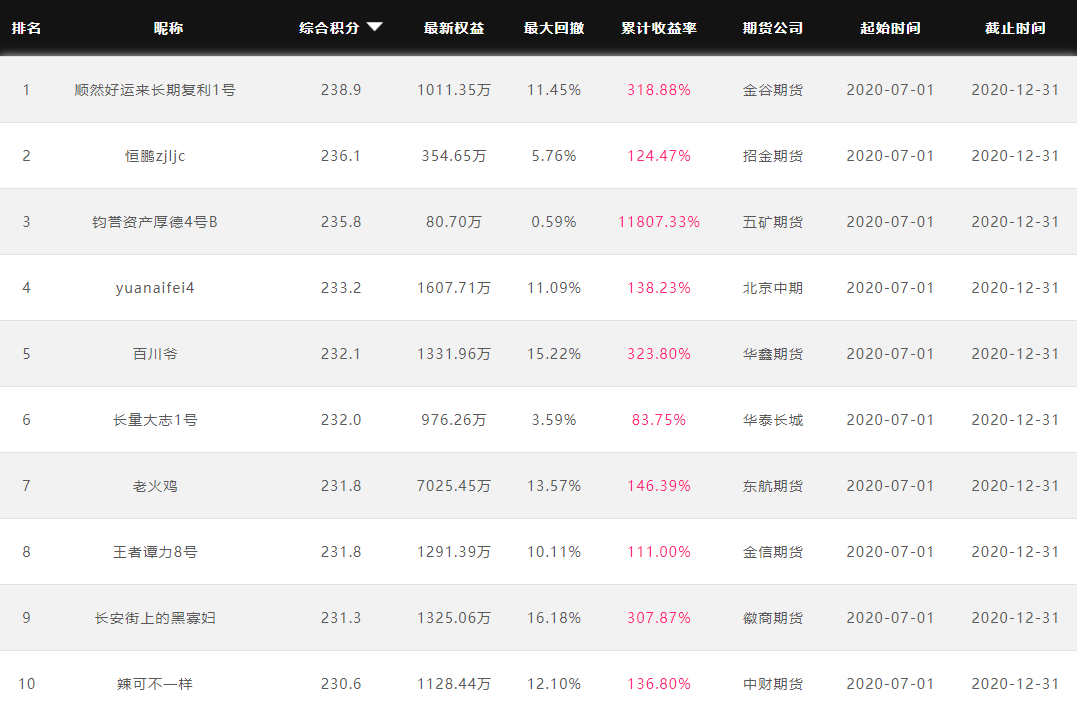1077x714 pixels.
Task: Open nickname 顺然好运来长期复利1号
Action: point(155,90)
